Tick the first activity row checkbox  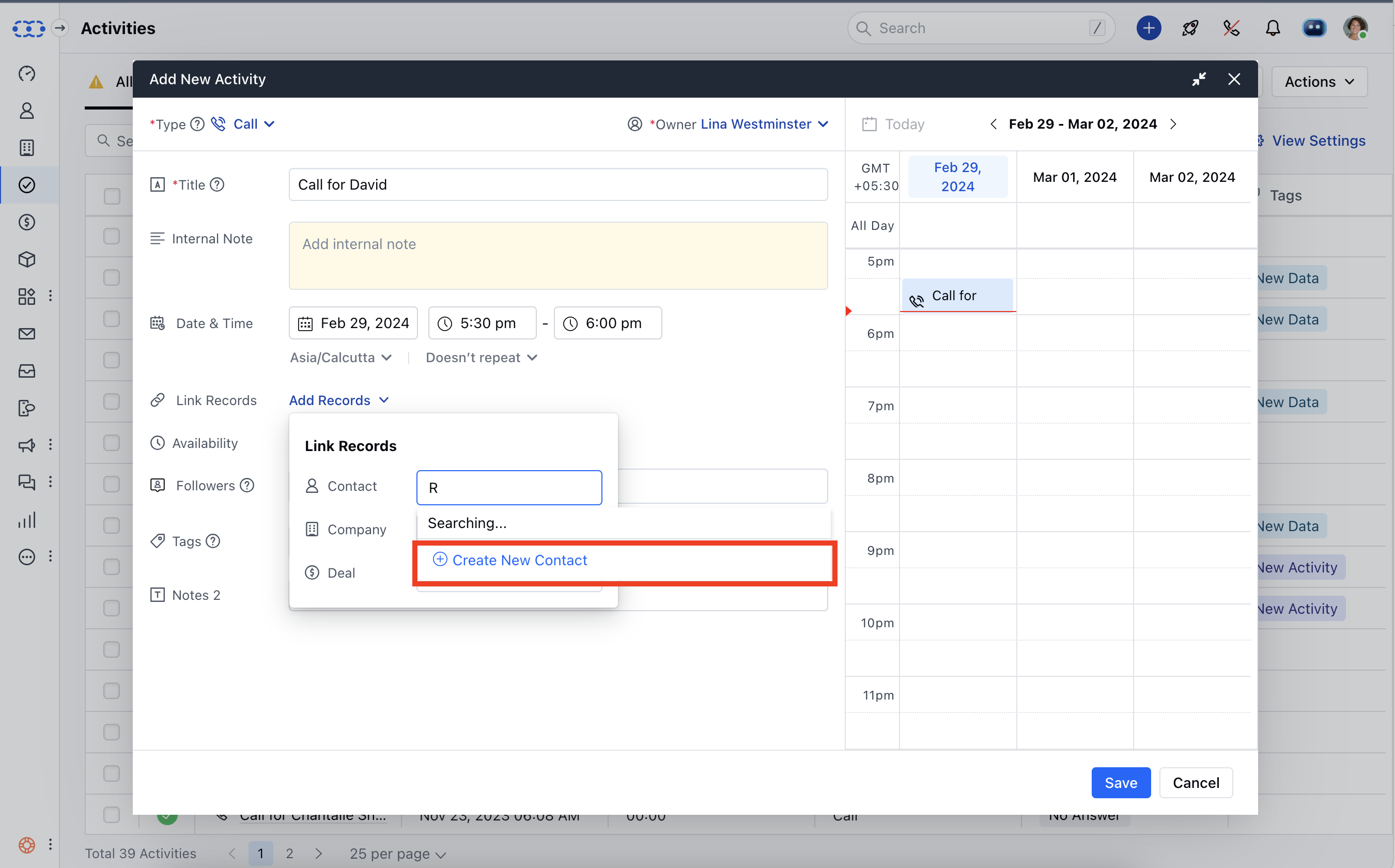click(112, 236)
